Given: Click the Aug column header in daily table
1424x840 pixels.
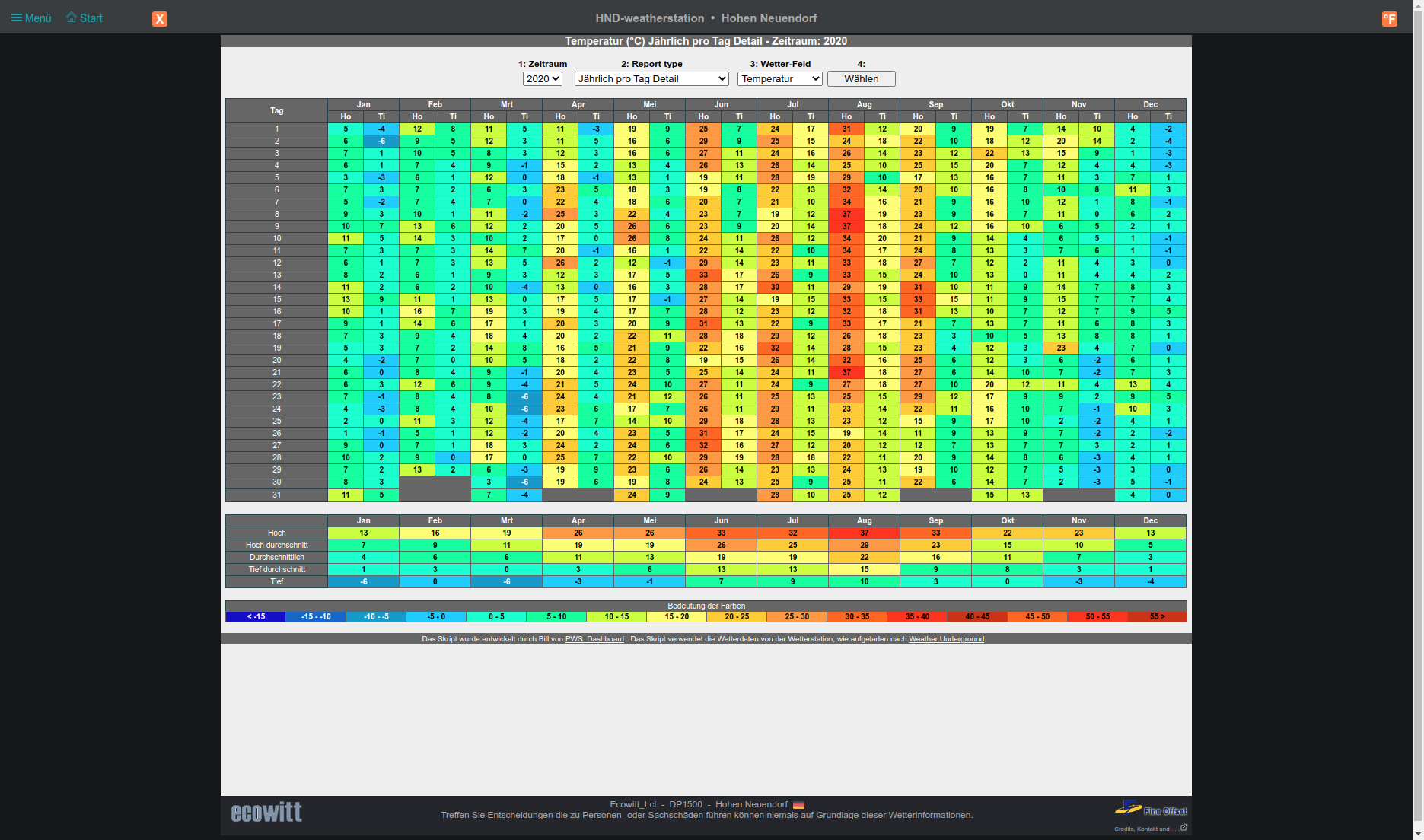Looking at the screenshot, I should click(x=864, y=104).
